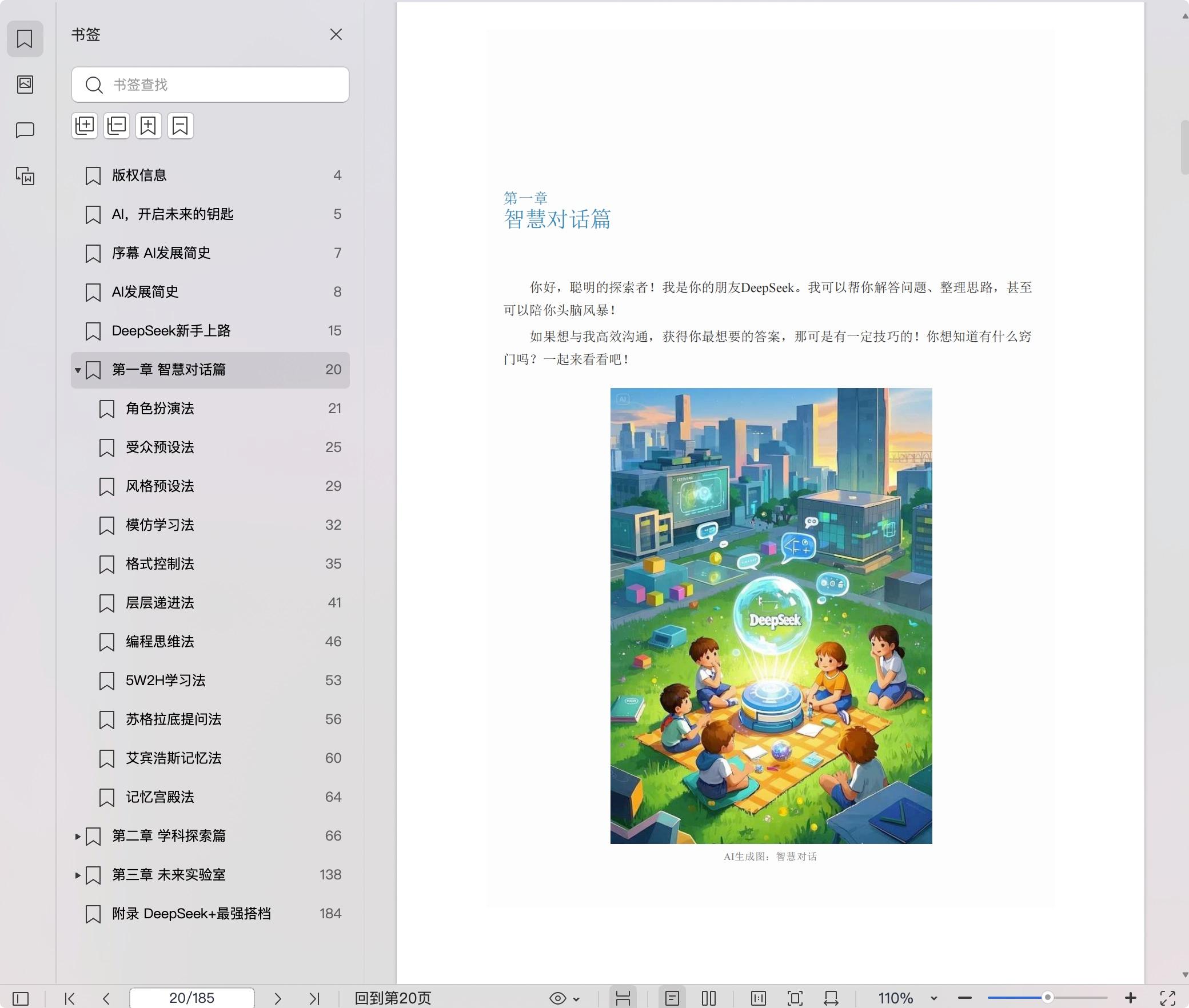The width and height of the screenshot is (1189, 1008).
Task: Enter fullscreen mode icon
Action: pos(1167,998)
